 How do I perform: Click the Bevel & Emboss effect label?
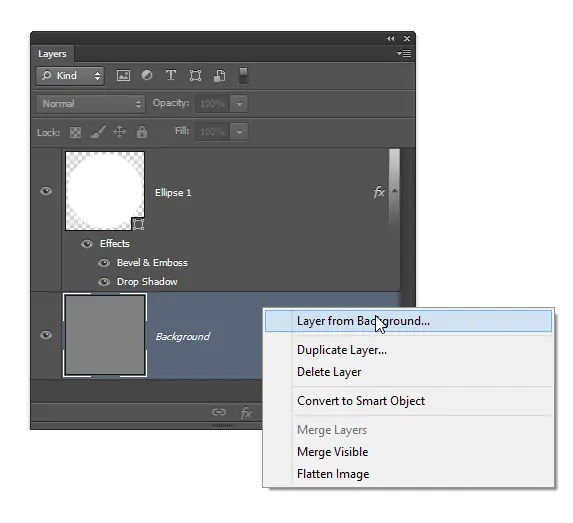152,263
